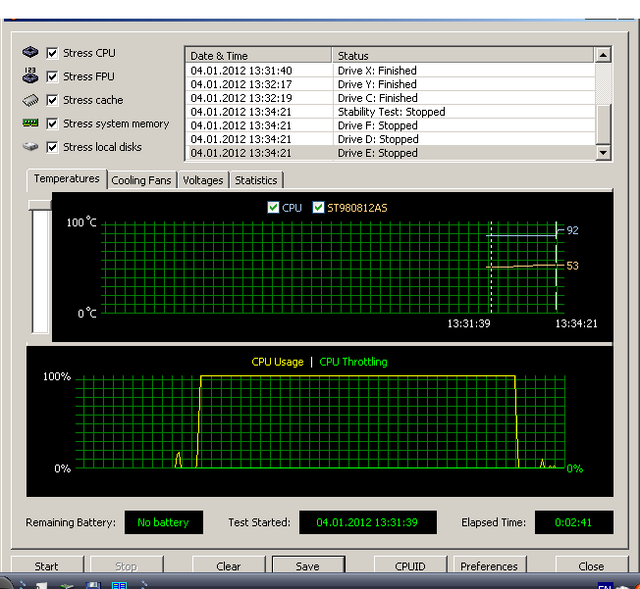Image resolution: width=640 pixels, height=589 pixels.
Task: Click the green RAM module icon
Action: click(30, 124)
